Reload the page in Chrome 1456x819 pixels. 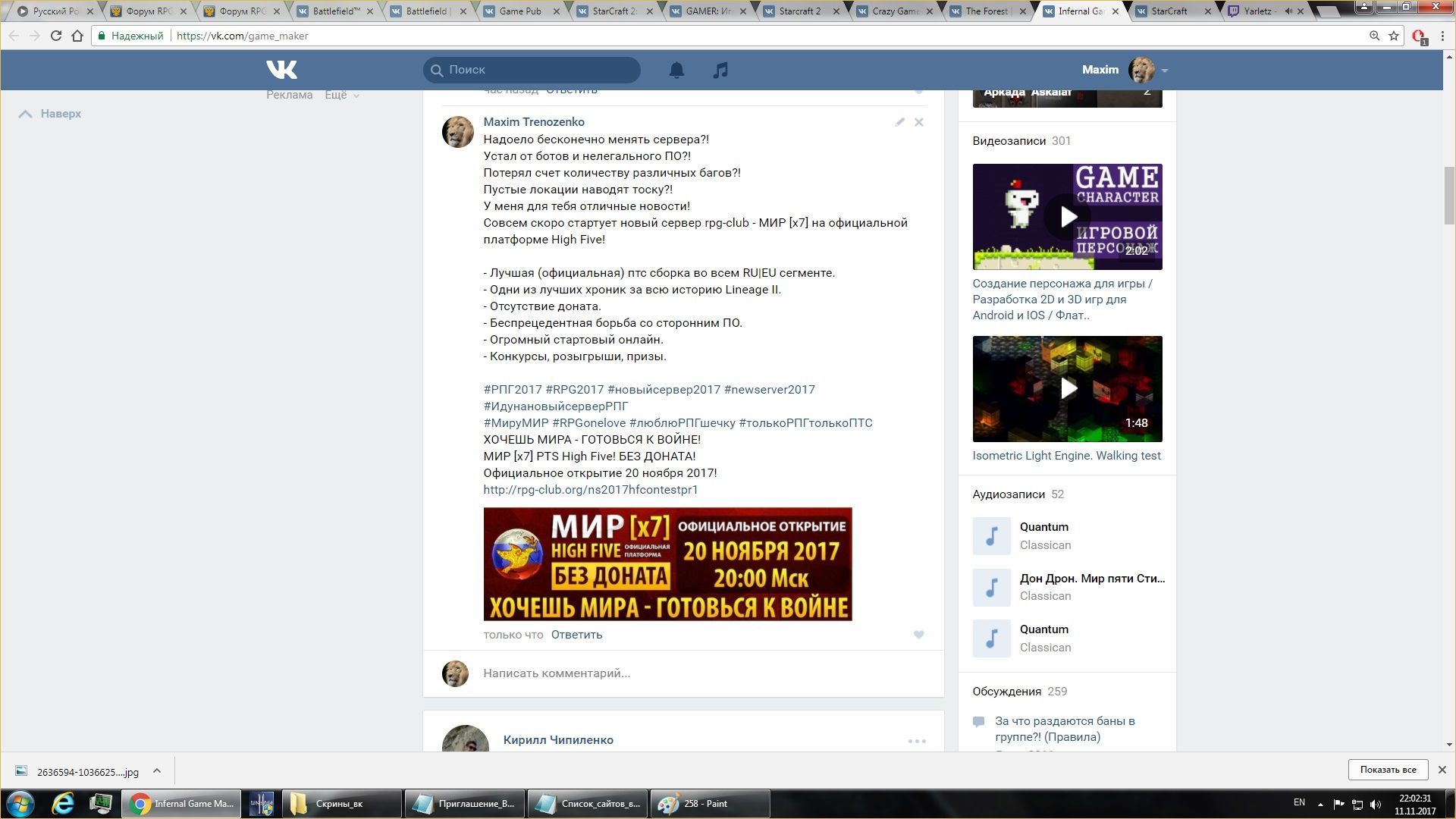coord(55,36)
